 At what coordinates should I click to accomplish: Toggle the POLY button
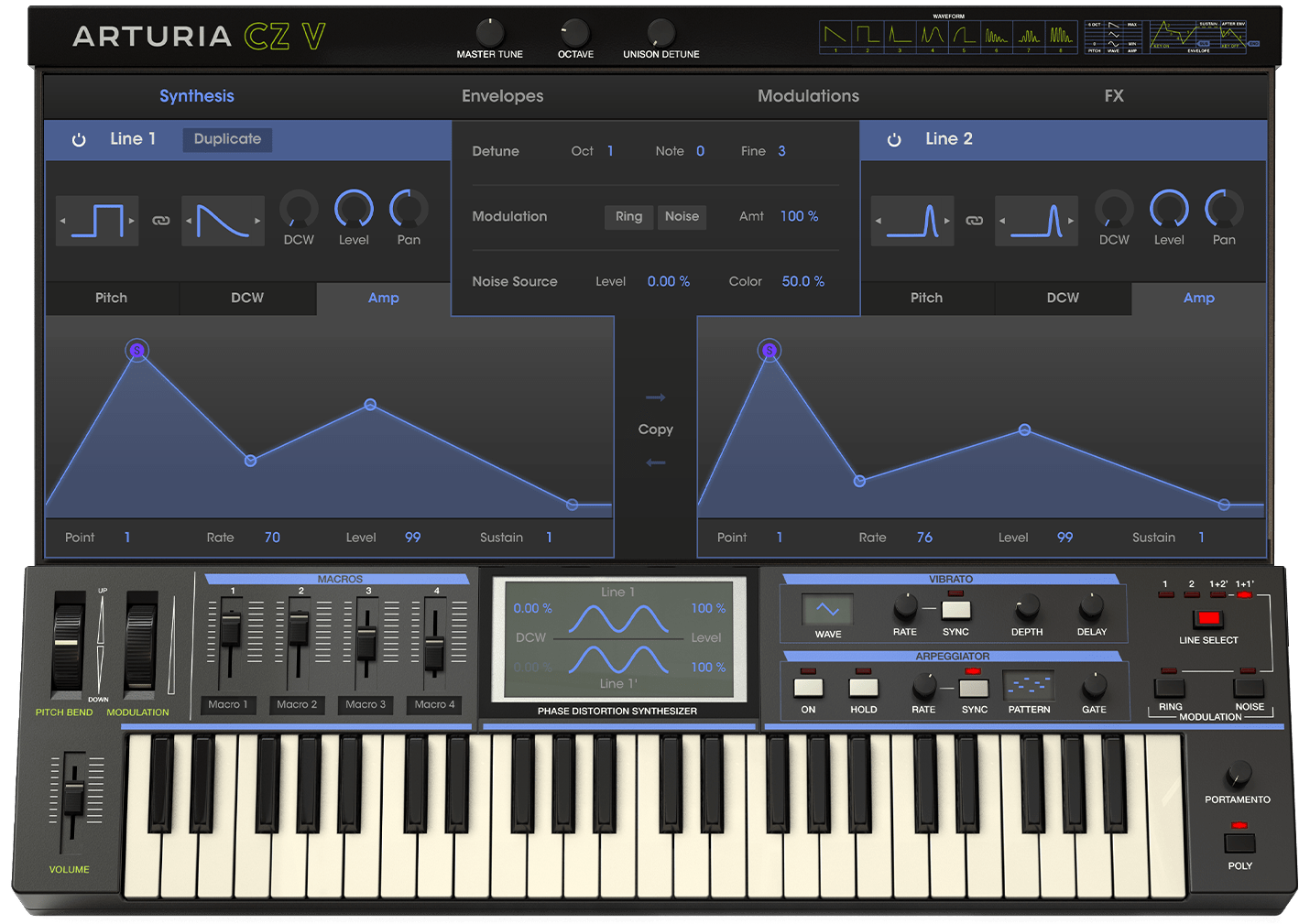point(1239,842)
